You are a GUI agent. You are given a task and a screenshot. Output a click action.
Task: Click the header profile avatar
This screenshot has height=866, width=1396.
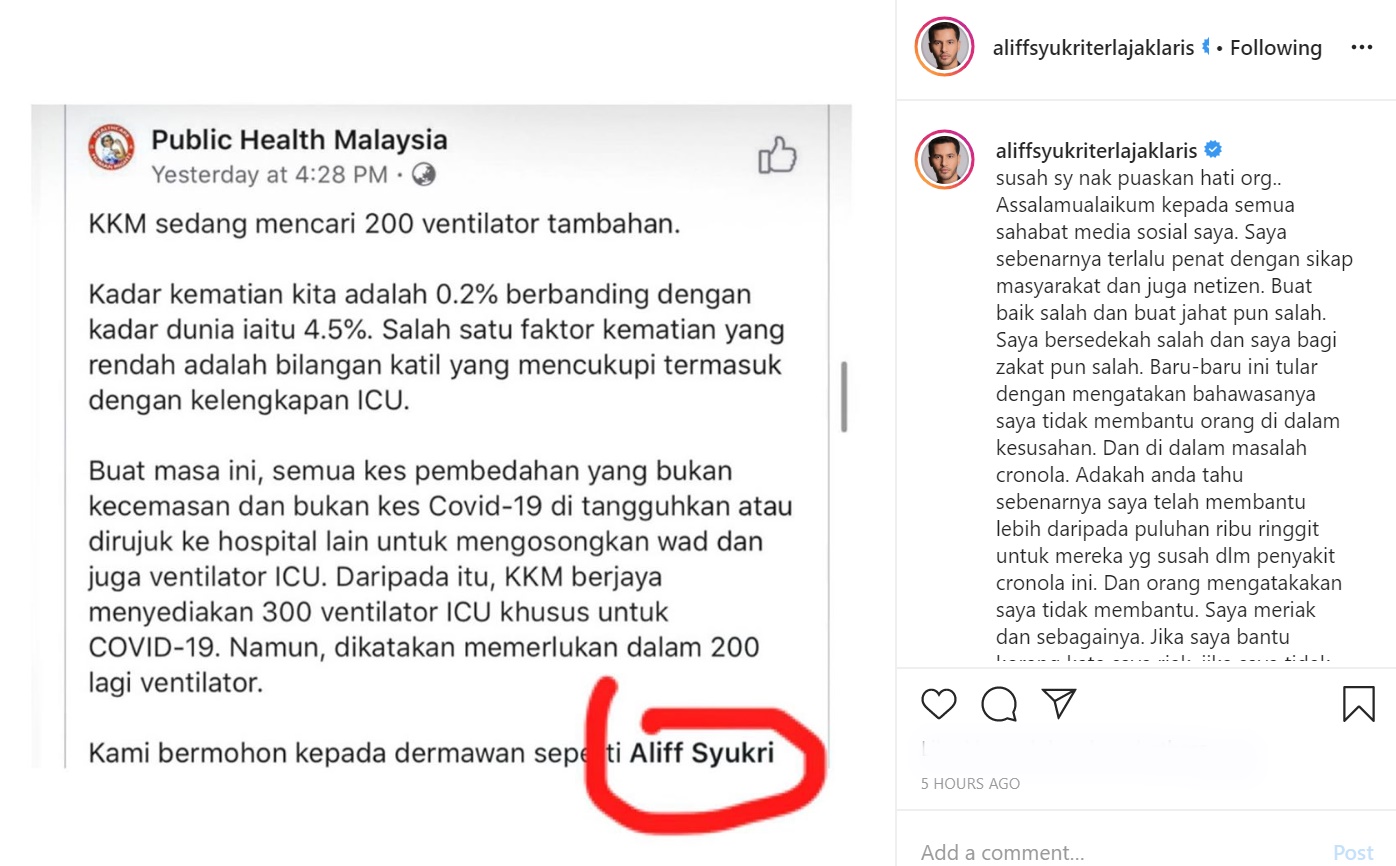point(944,47)
